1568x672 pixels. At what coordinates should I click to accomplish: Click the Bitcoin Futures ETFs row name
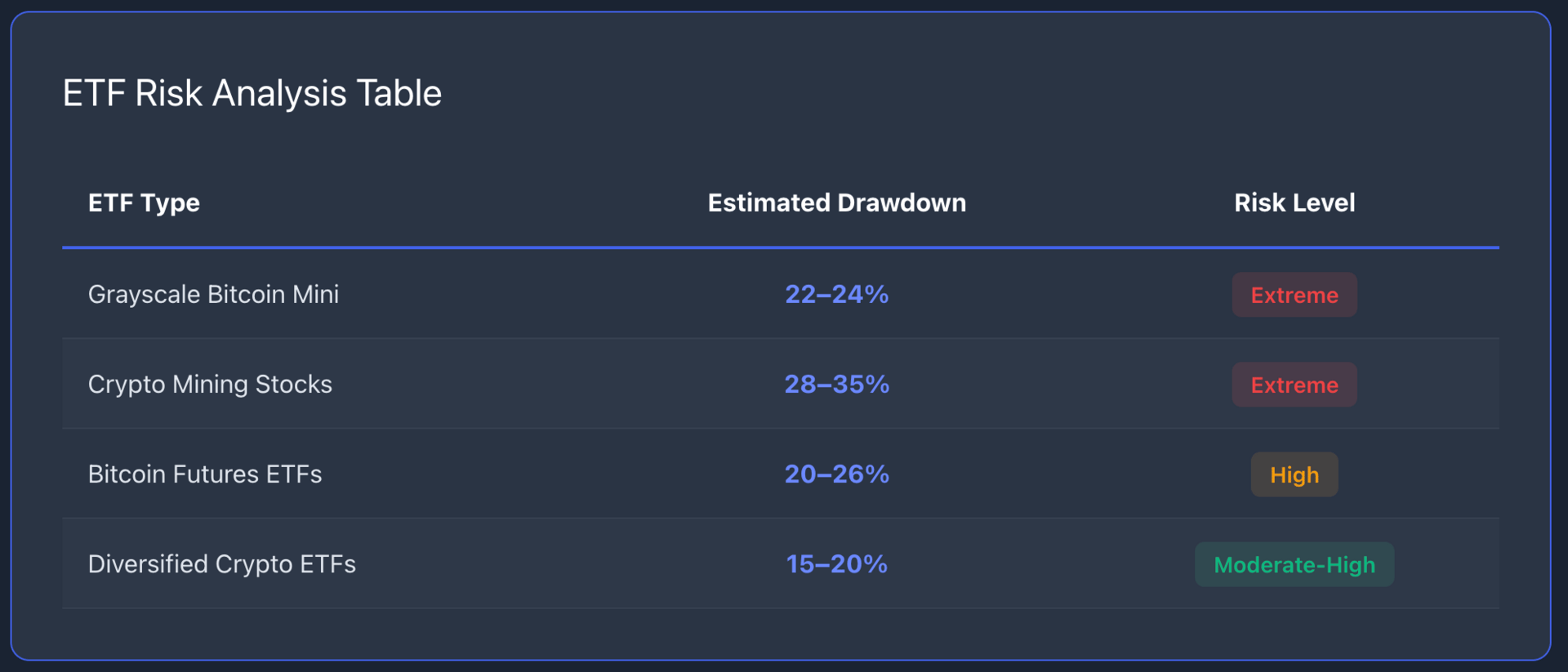tap(205, 474)
